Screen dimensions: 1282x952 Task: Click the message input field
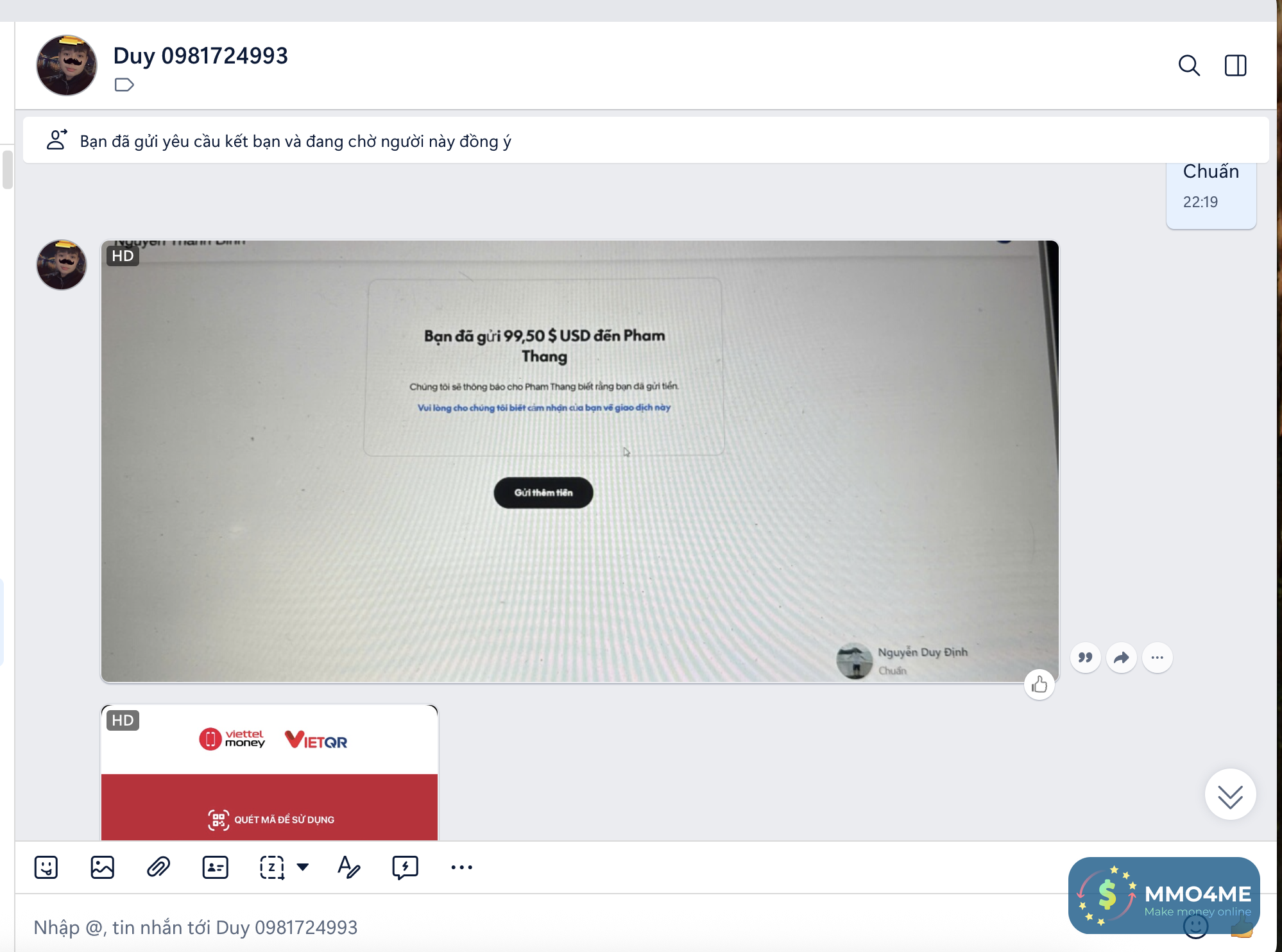coord(513,927)
